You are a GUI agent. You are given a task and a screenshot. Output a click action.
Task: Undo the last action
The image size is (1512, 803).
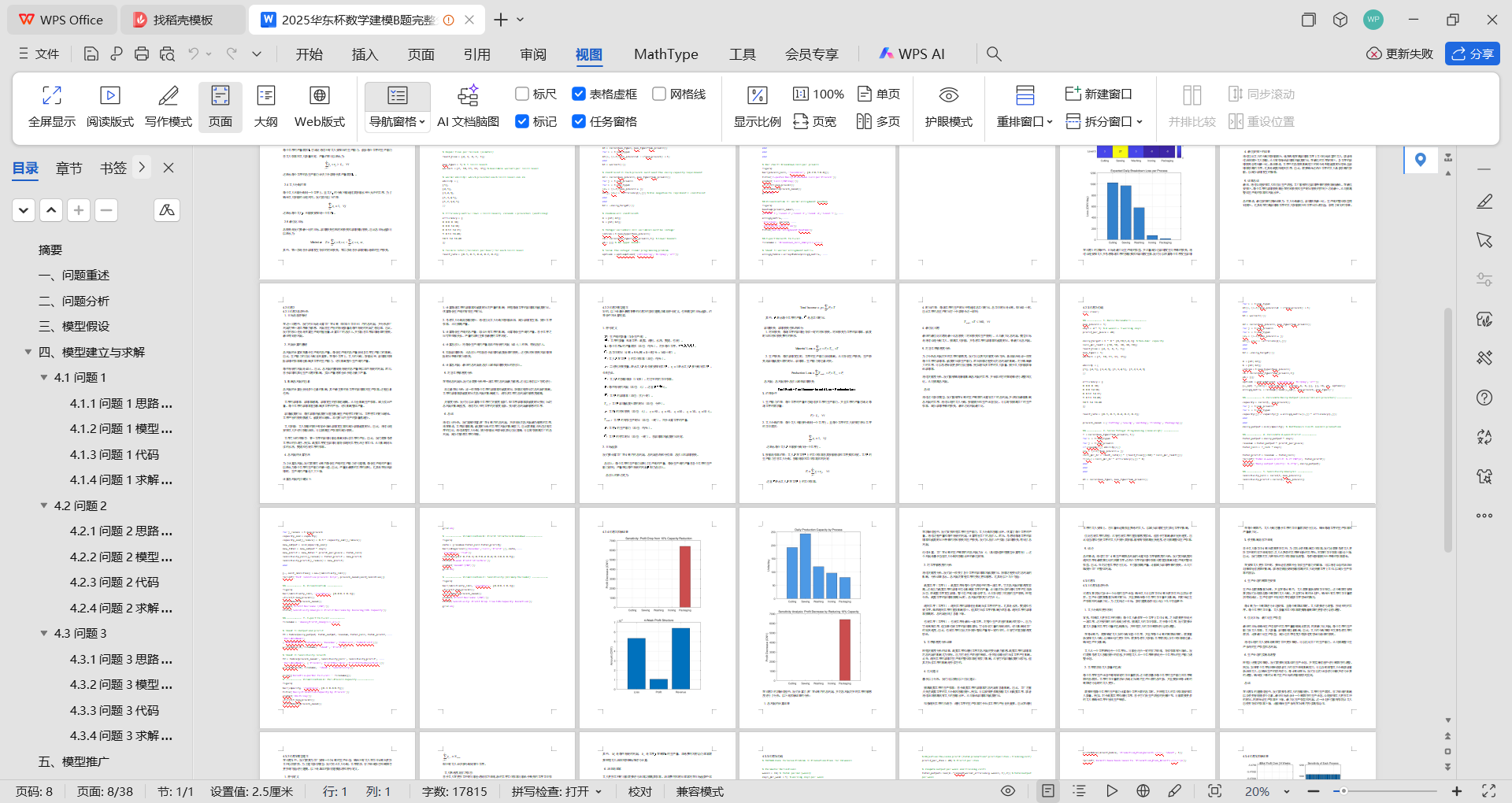[x=194, y=54]
